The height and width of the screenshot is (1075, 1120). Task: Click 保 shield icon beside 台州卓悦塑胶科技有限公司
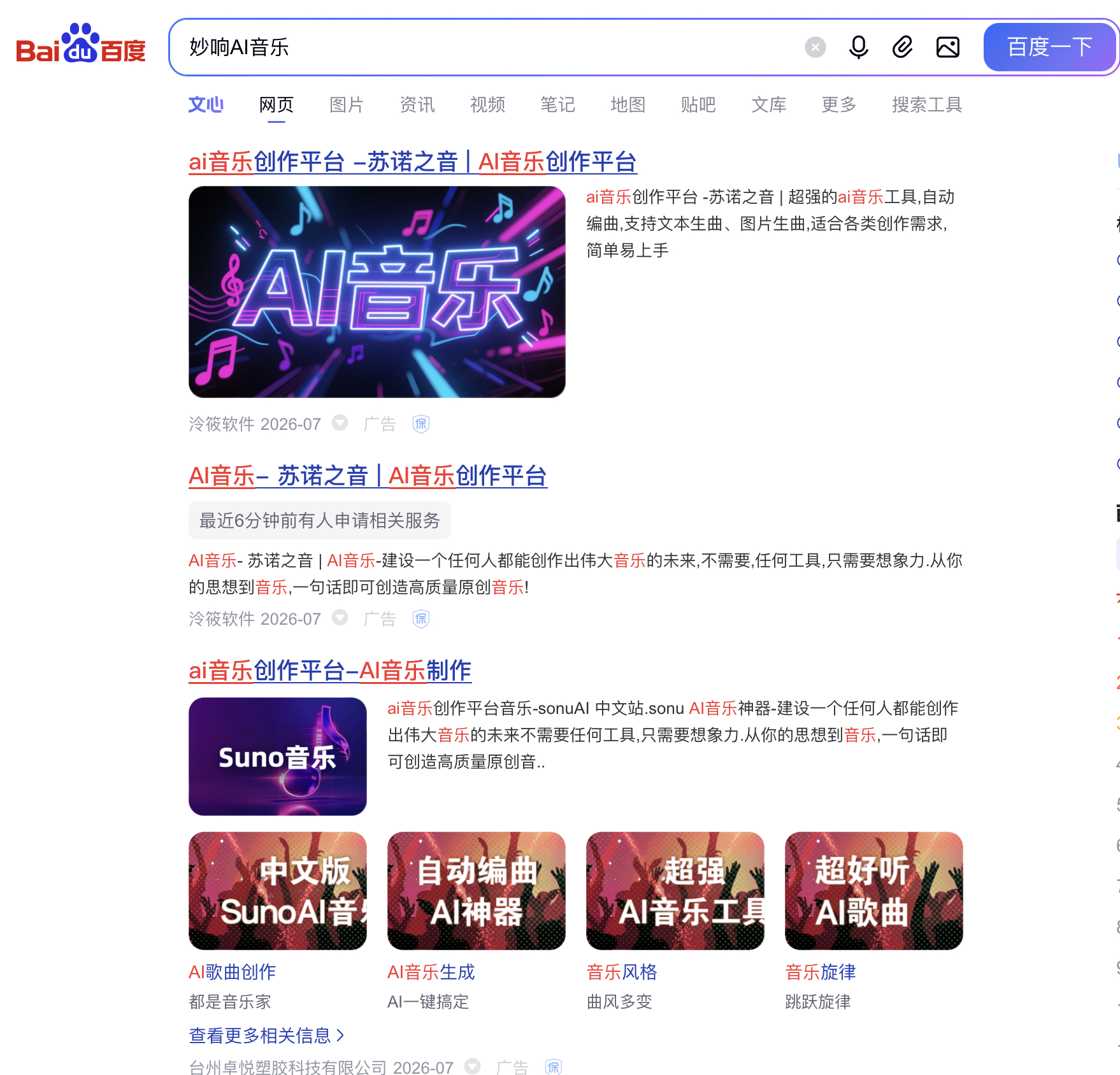[x=554, y=1067]
